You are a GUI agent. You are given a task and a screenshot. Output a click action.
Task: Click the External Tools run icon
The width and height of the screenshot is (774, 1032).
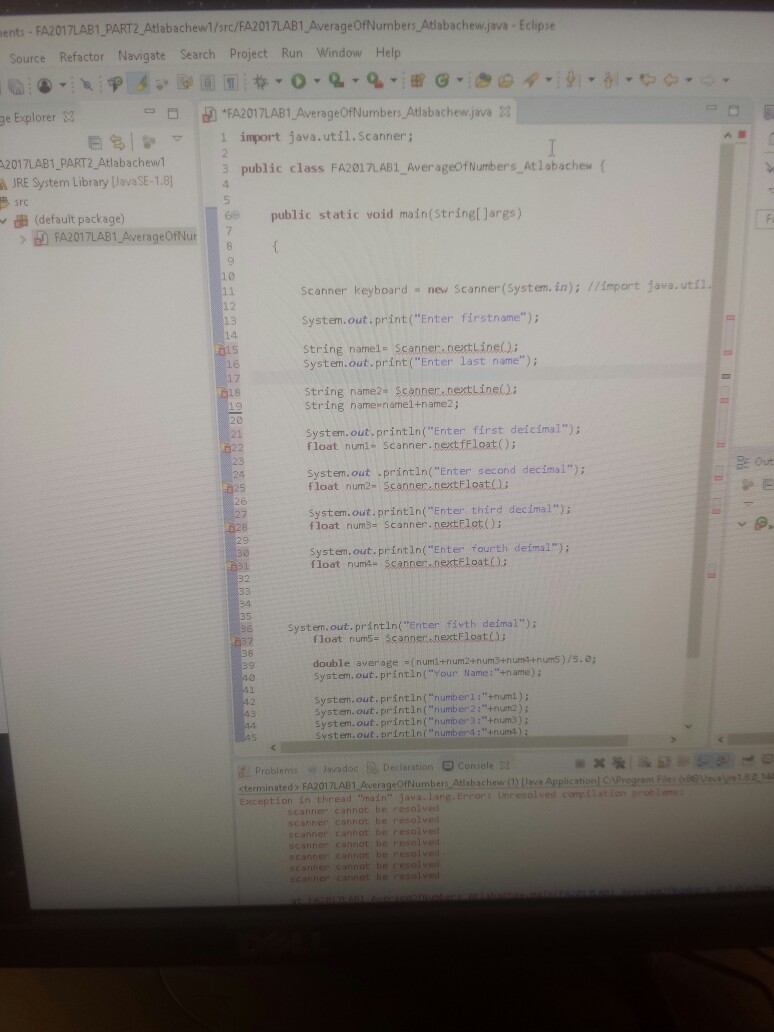pos(375,80)
